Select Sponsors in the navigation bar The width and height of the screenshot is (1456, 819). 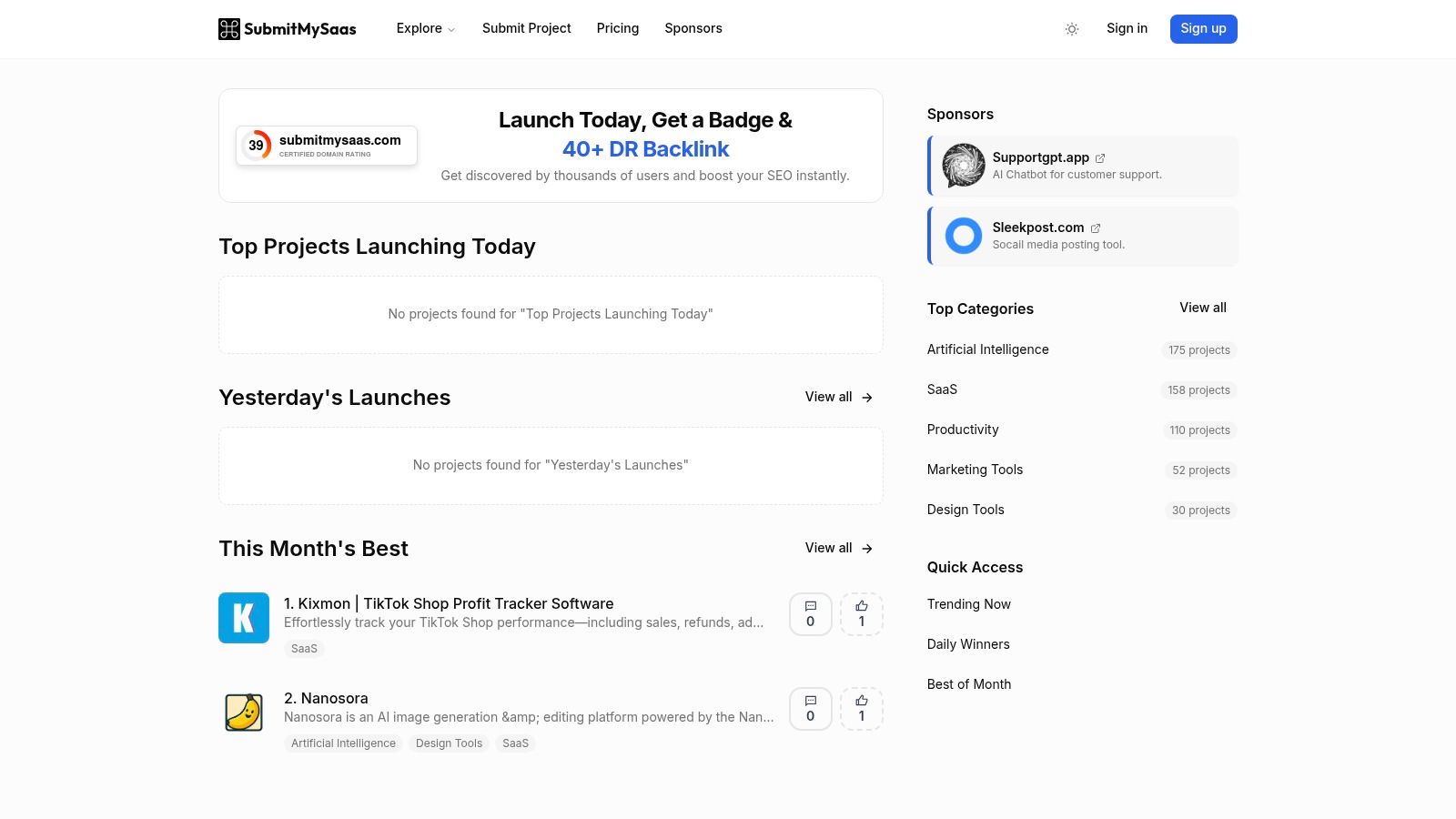(693, 28)
